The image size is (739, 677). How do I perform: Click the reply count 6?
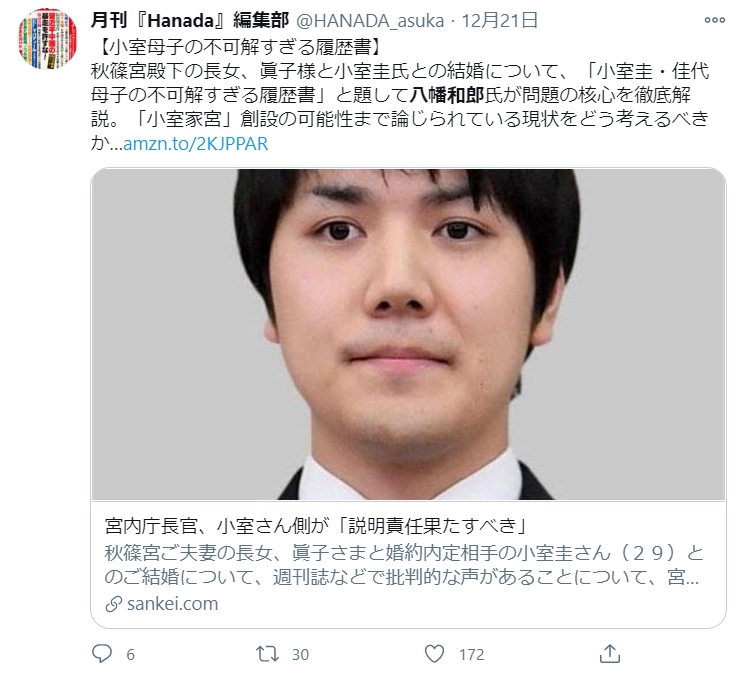(x=131, y=654)
